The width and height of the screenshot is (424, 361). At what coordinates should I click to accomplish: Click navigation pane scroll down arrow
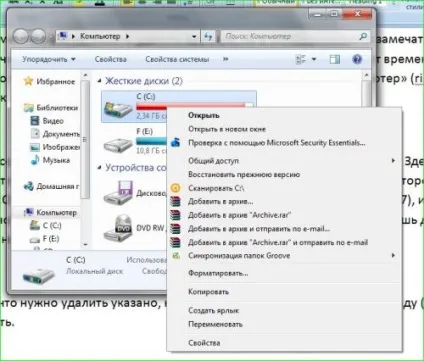tap(85, 244)
